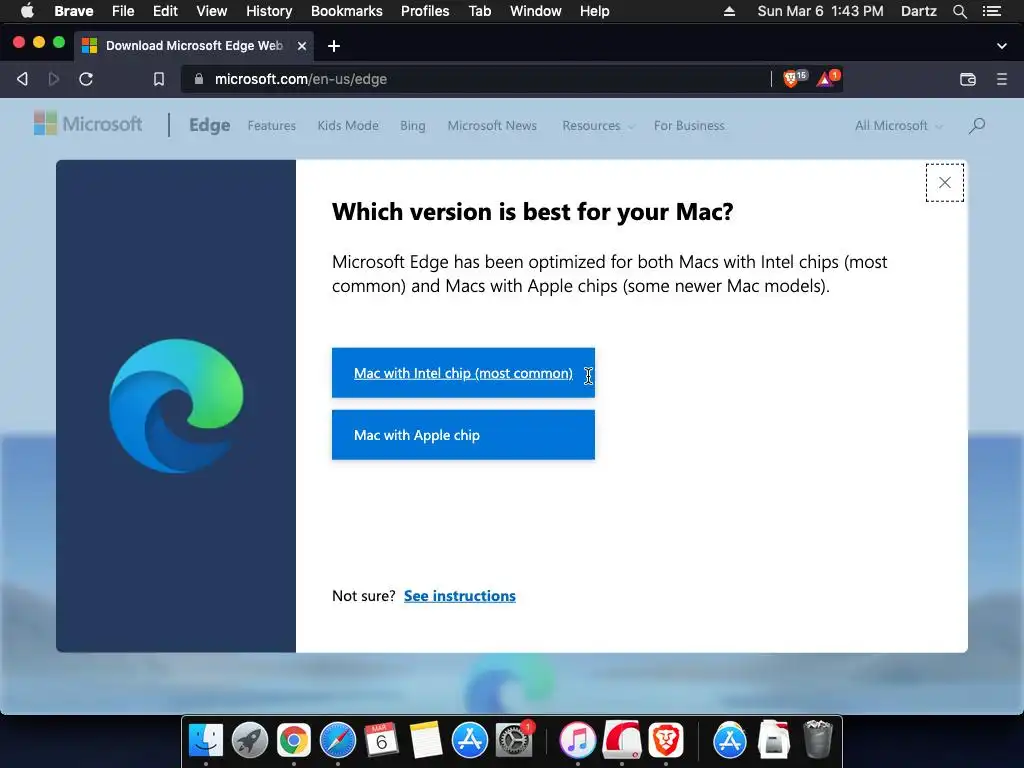Bookmark this page with the bookmark icon
The height and width of the screenshot is (768, 1024).
159,79
